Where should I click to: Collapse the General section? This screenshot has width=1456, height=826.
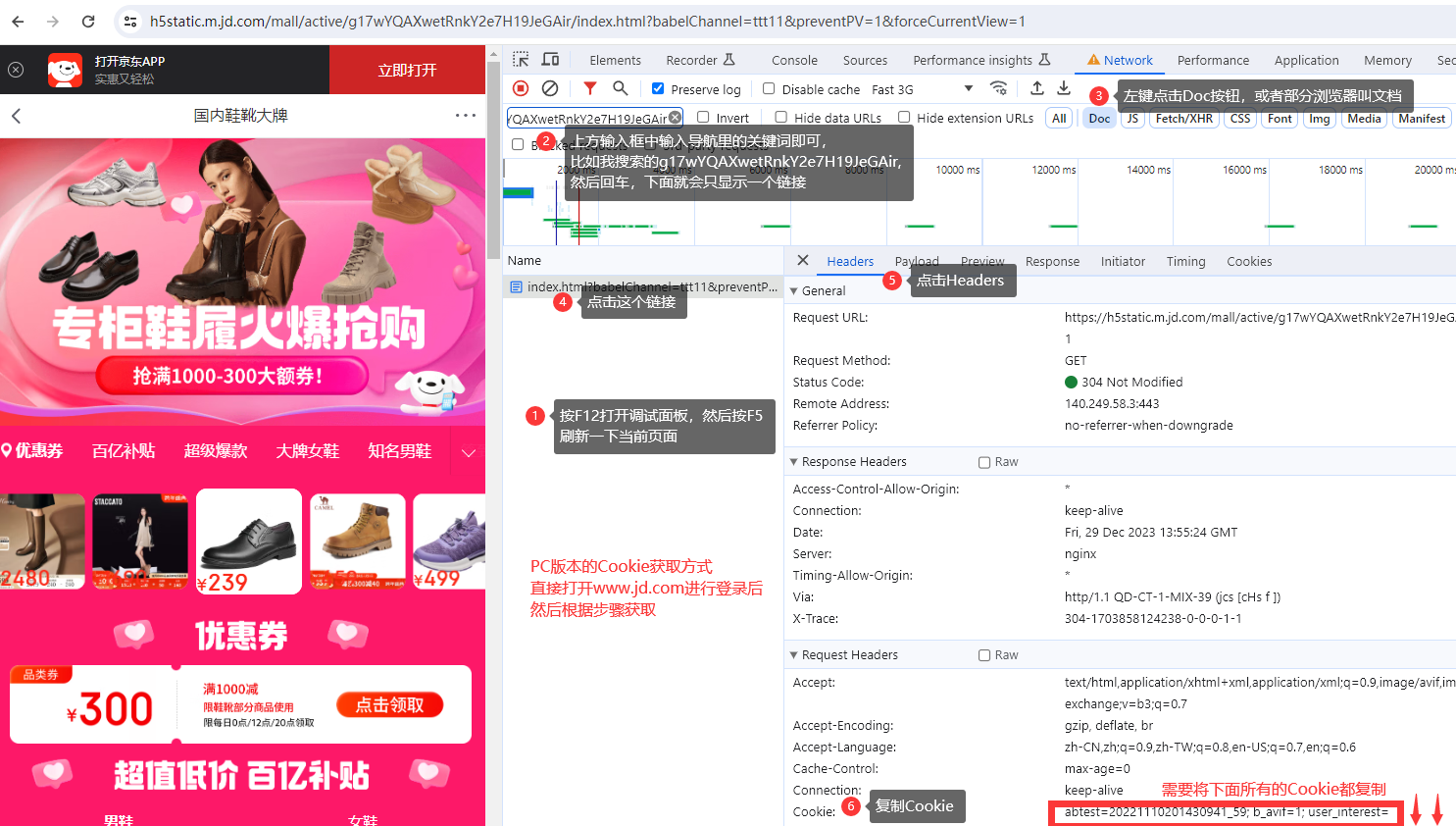pos(794,290)
